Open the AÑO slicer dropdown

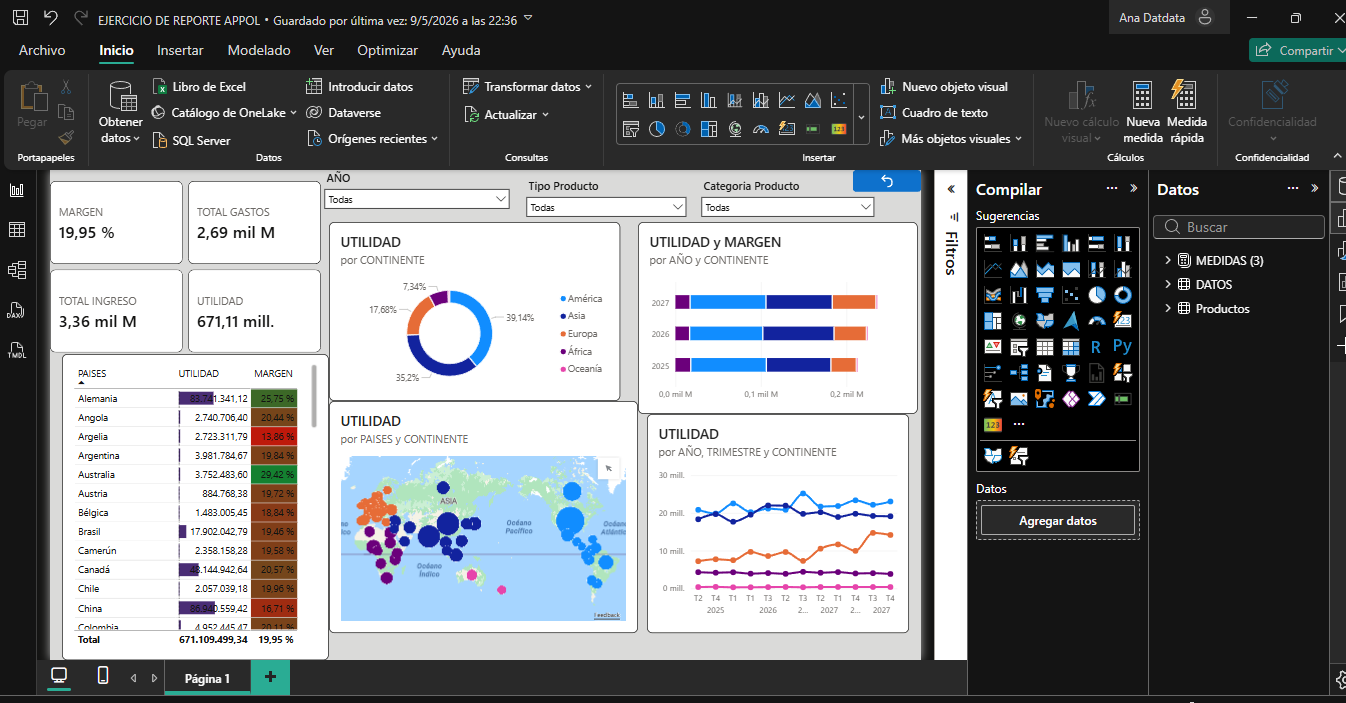coord(417,200)
